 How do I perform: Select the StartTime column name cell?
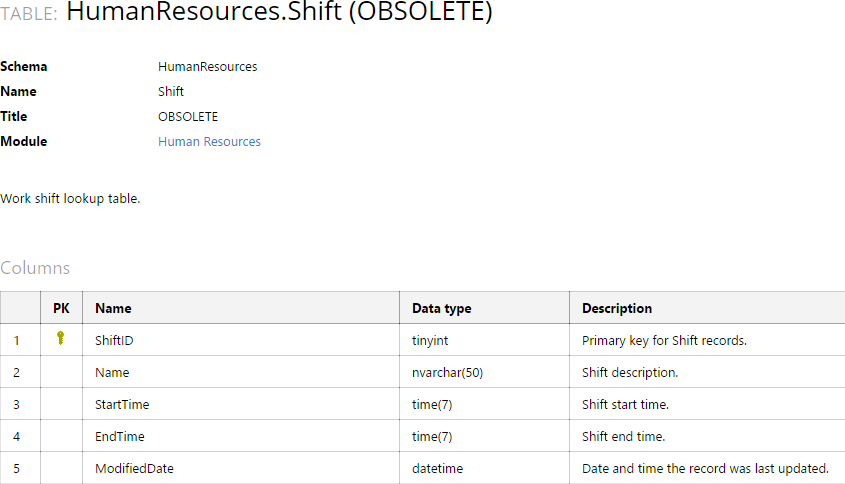(x=122, y=404)
